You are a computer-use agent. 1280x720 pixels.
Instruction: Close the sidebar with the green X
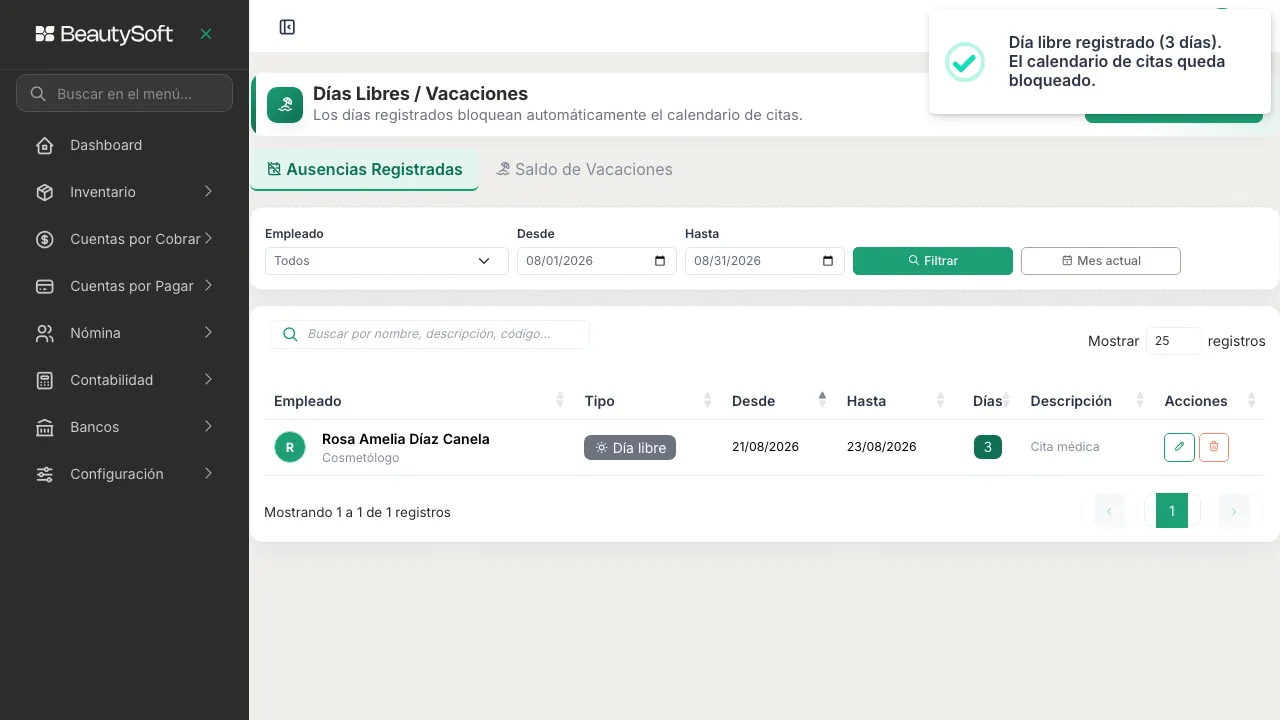click(206, 34)
